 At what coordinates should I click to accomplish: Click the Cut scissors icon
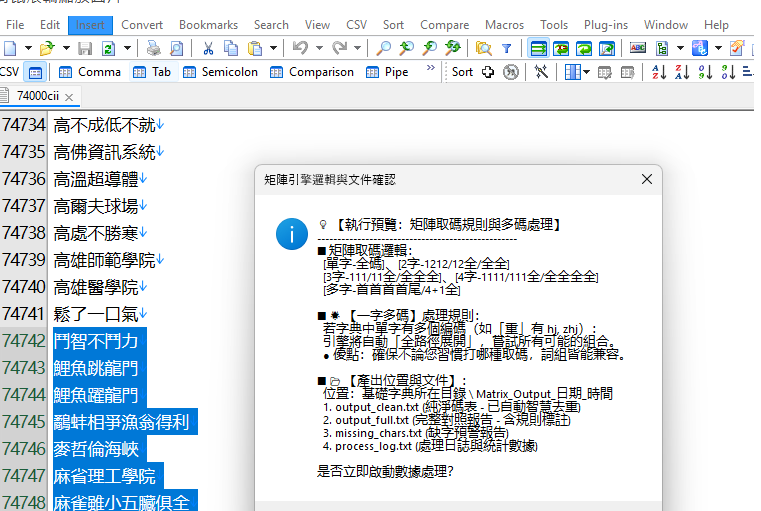tap(208, 47)
